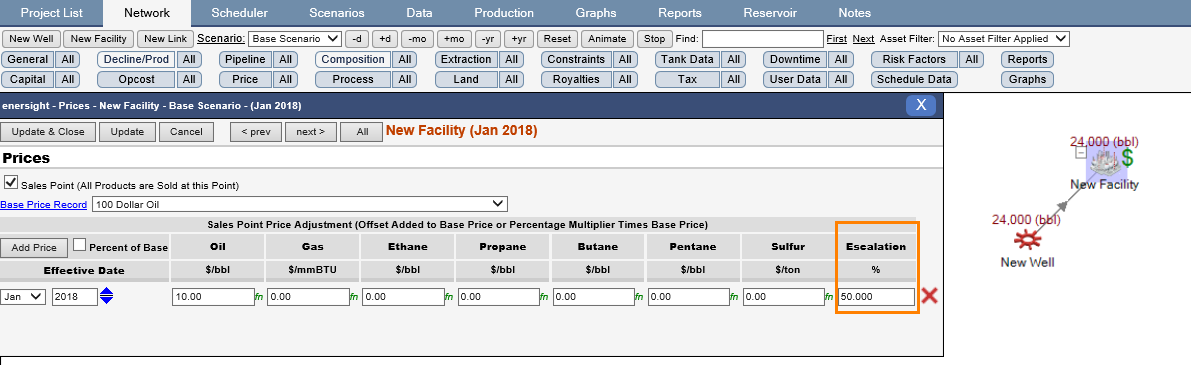The image size is (1191, 365).
Task: Open the Risk Factors data category
Action: 914,59
